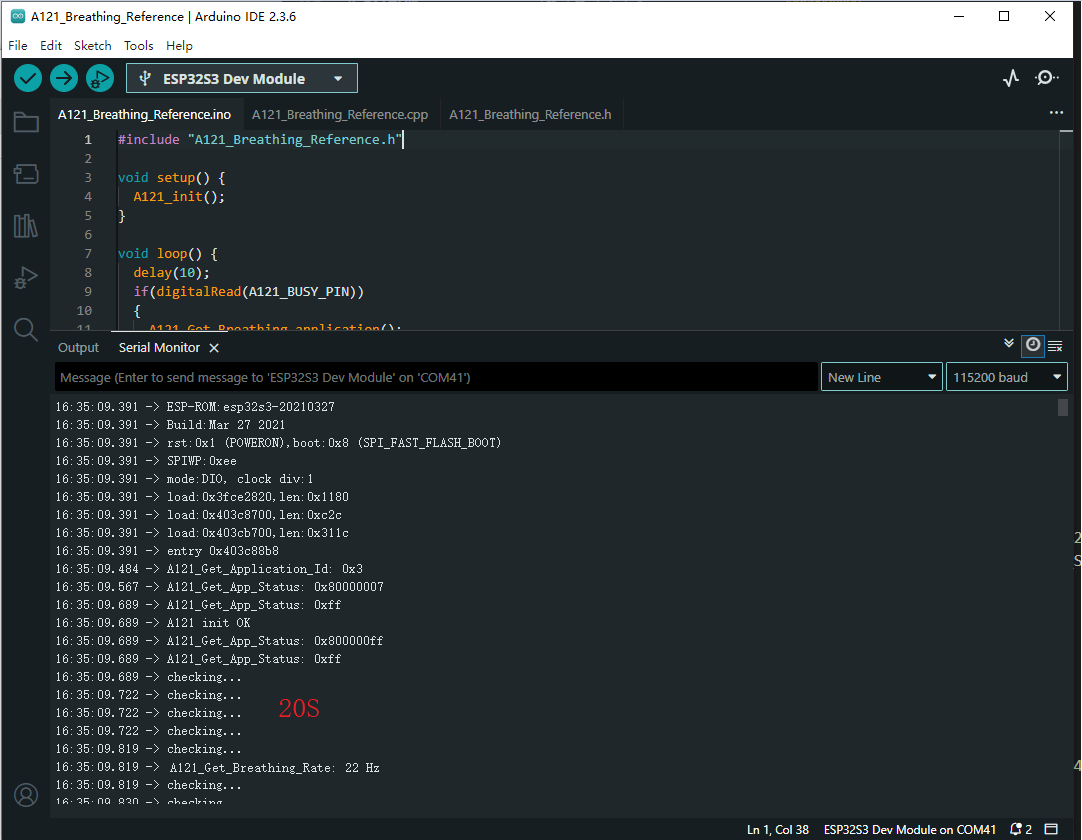Start debugging with the Debug icon
Screen dimensions: 1082x840
(x=100, y=78)
